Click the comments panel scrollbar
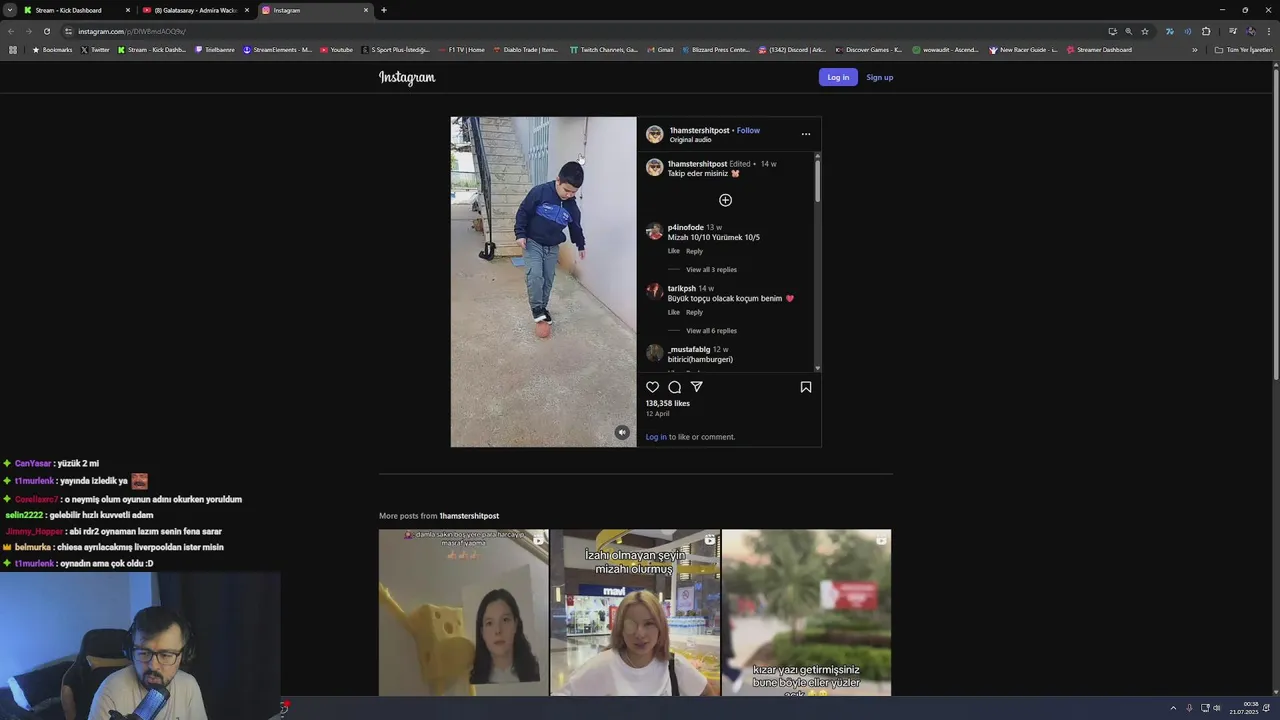 point(818,181)
